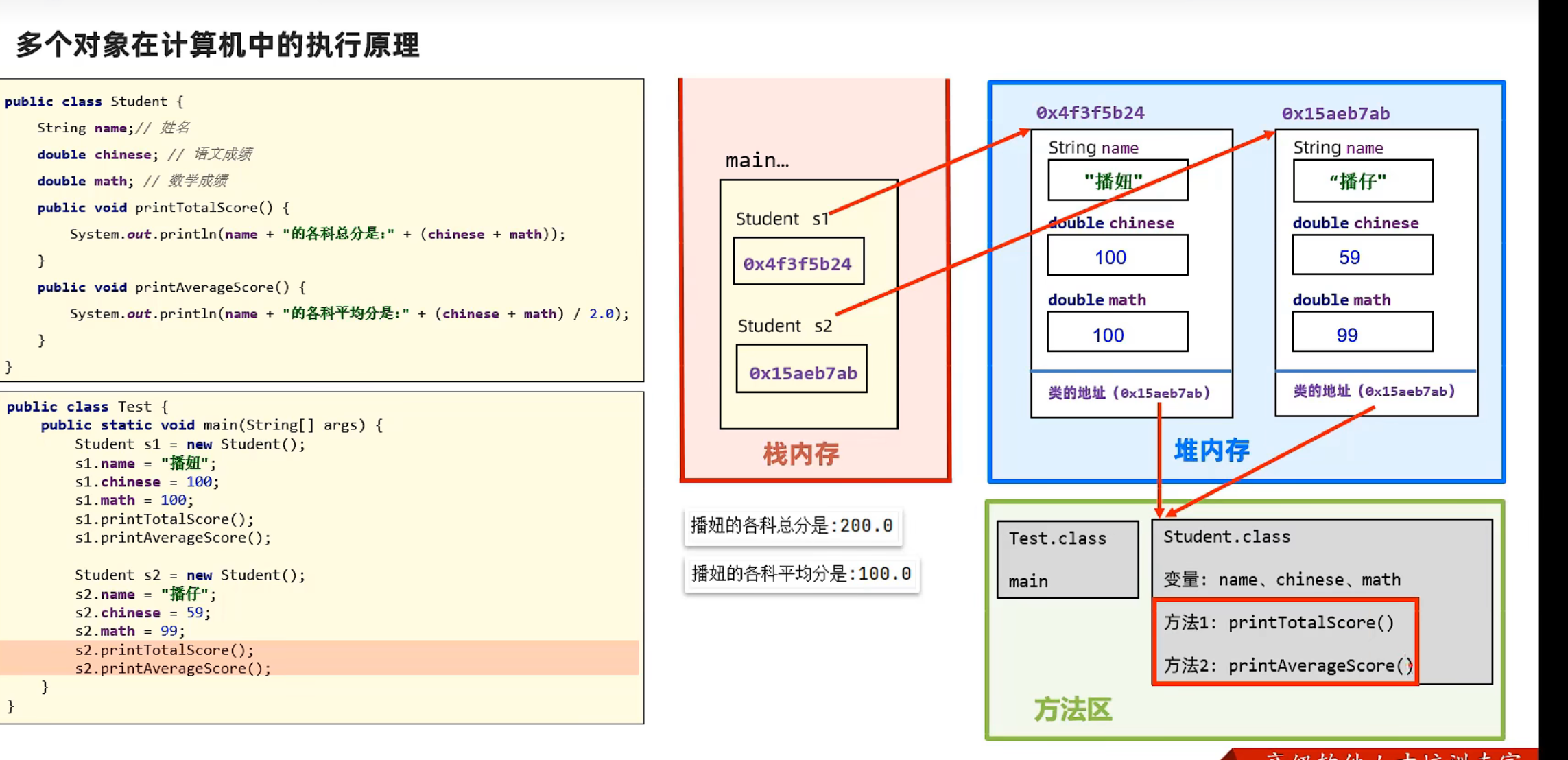1568x760 pixels.
Task: Click the line s1.printAverageScore(); in Test class
Action: coord(172,538)
